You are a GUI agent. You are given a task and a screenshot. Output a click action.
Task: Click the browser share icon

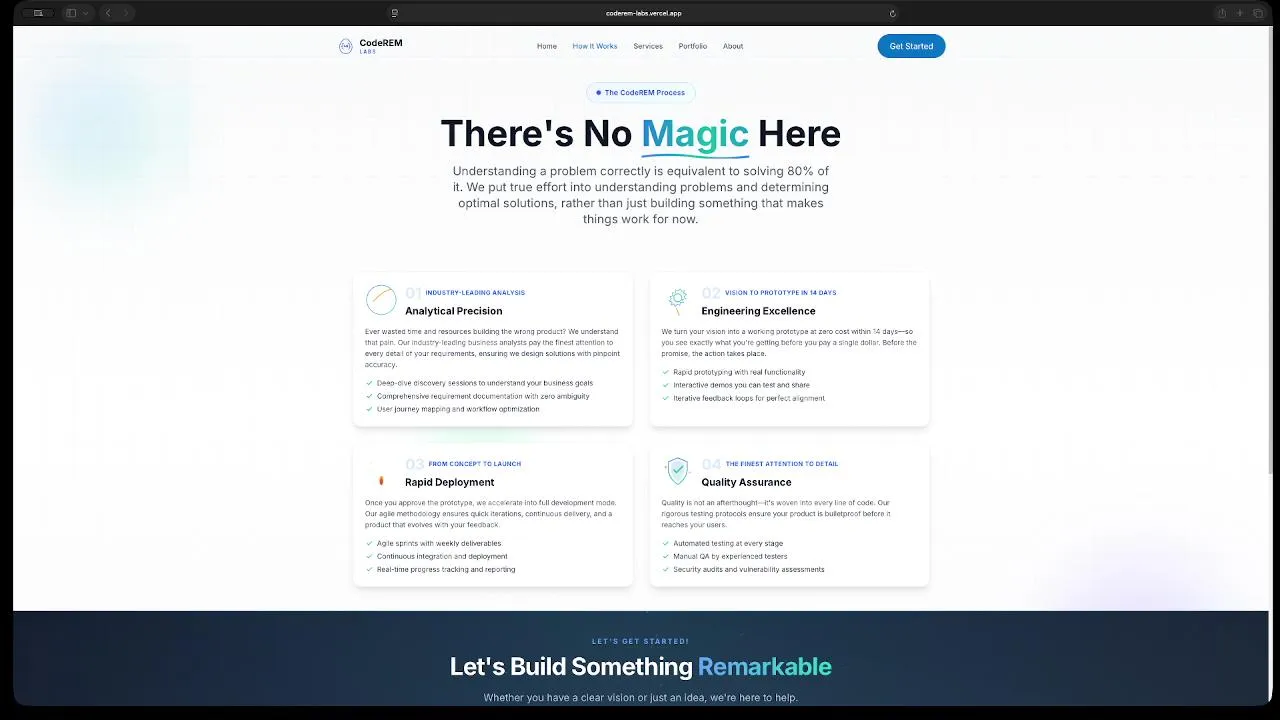point(1221,13)
